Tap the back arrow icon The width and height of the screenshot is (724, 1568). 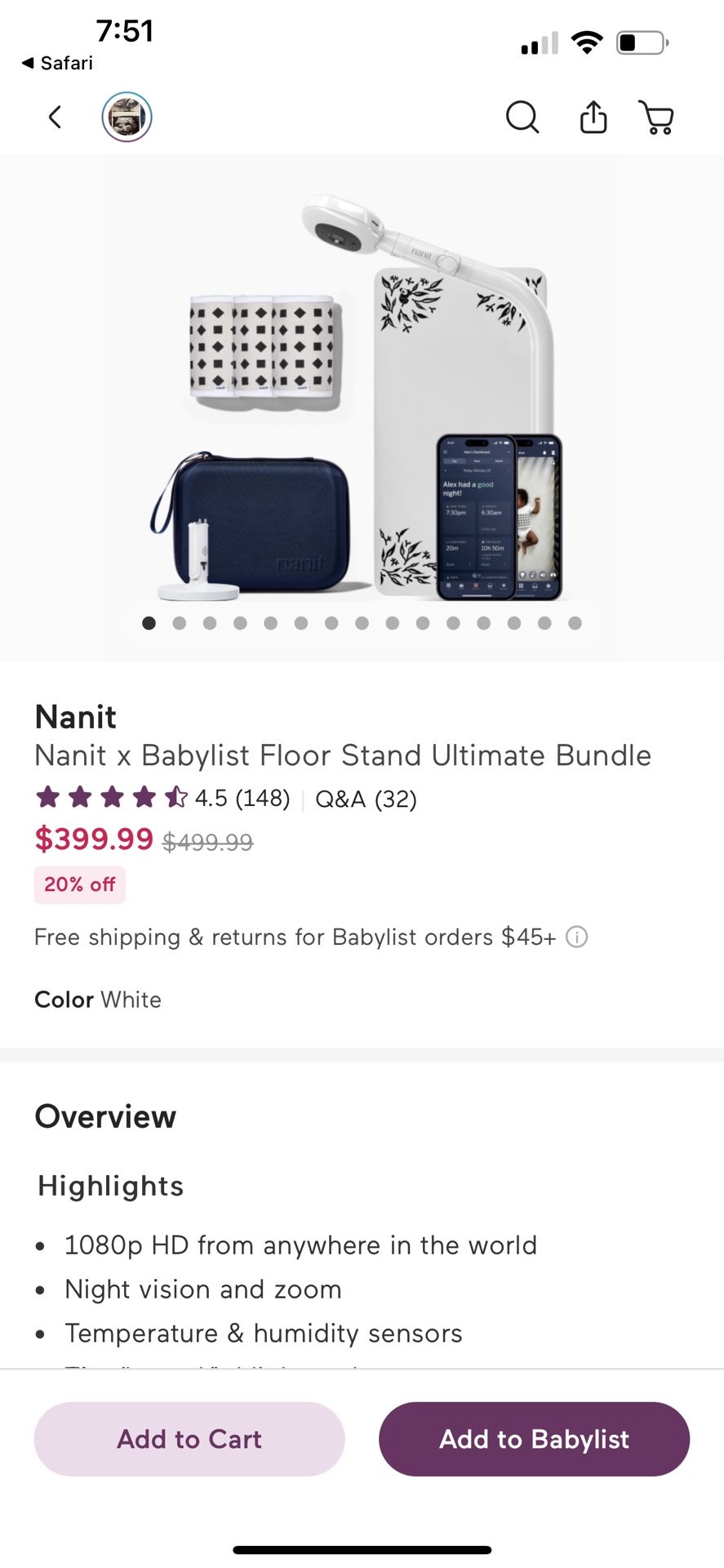click(55, 118)
